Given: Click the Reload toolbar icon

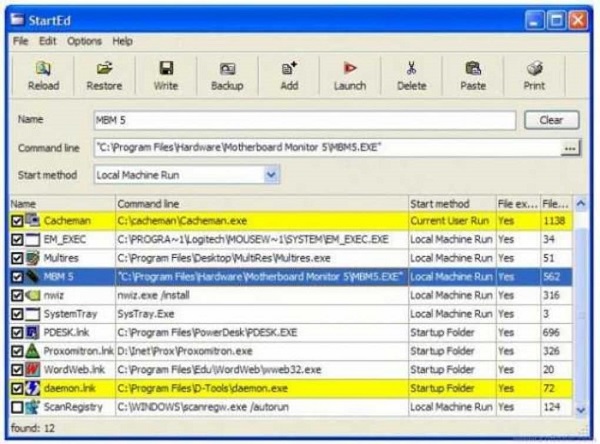Looking at the screenshot, I should pos(43,69).
